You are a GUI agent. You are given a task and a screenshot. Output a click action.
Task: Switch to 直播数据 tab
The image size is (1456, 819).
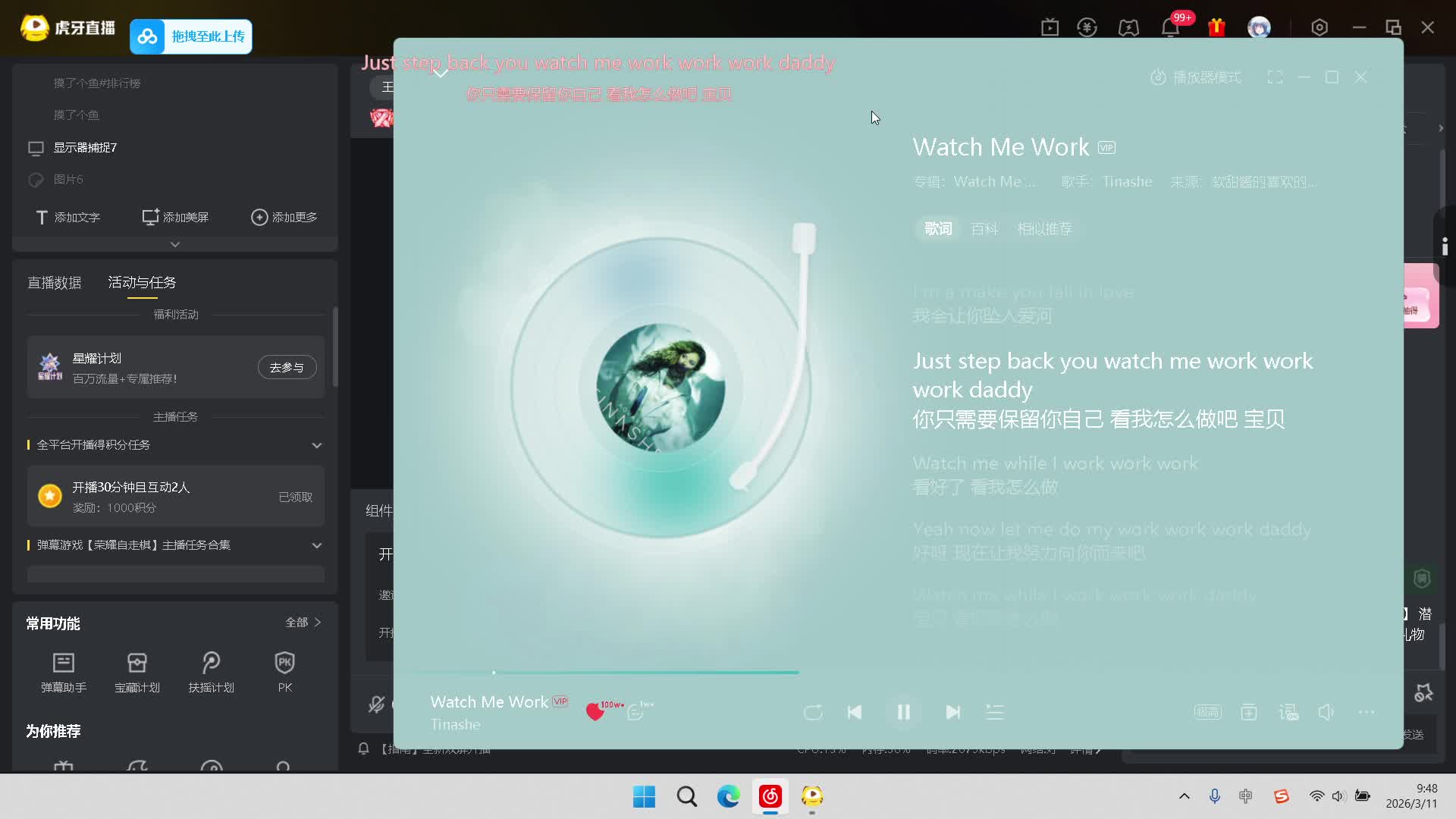pos(55,283)
